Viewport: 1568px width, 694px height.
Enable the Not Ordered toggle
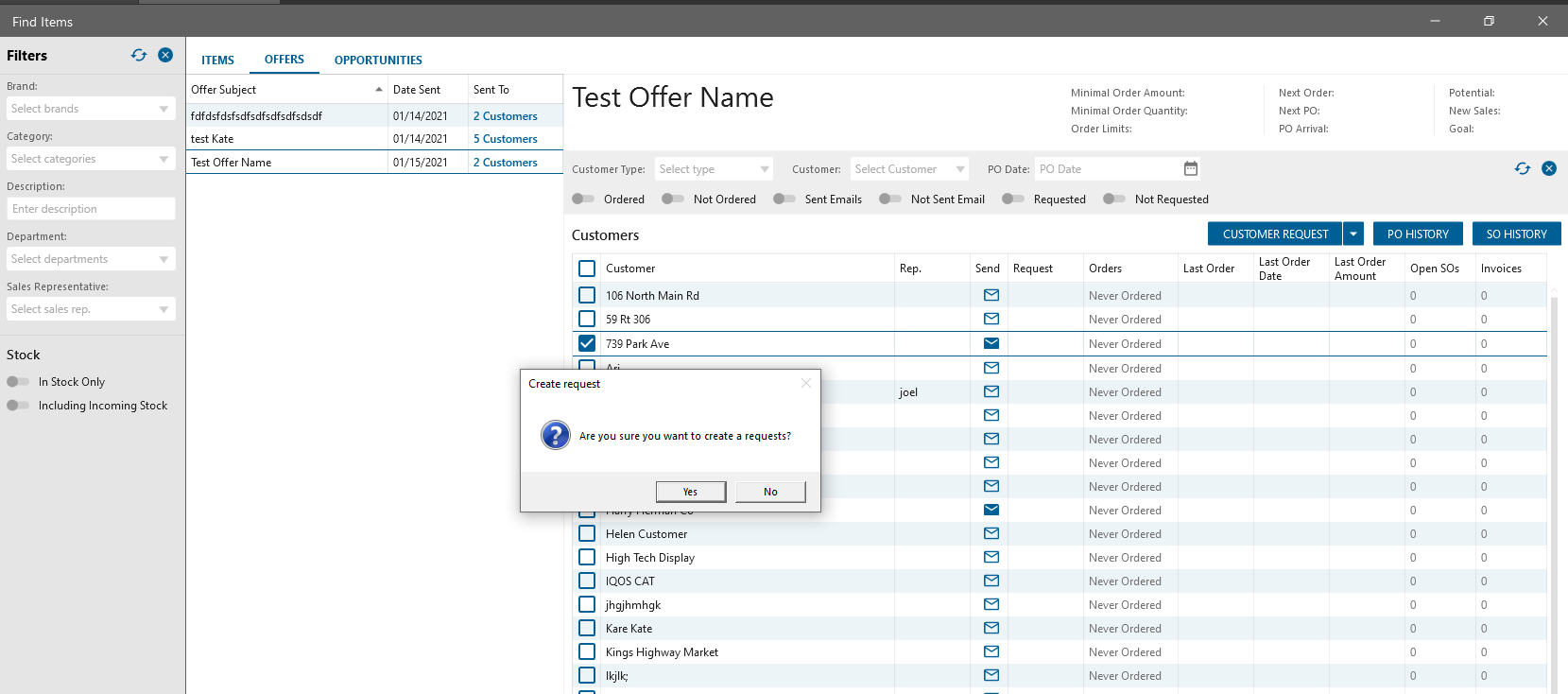coord(673,200)
